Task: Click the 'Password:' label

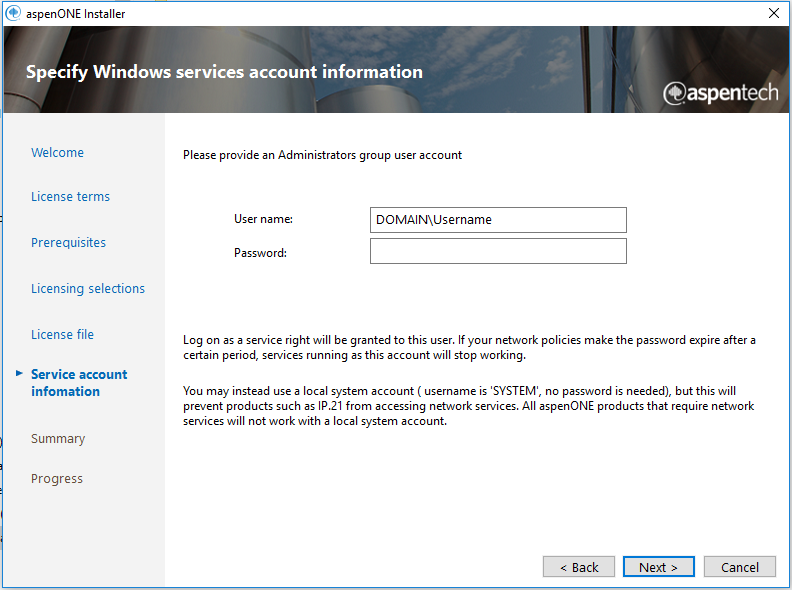Action: [x=260, y=253]
